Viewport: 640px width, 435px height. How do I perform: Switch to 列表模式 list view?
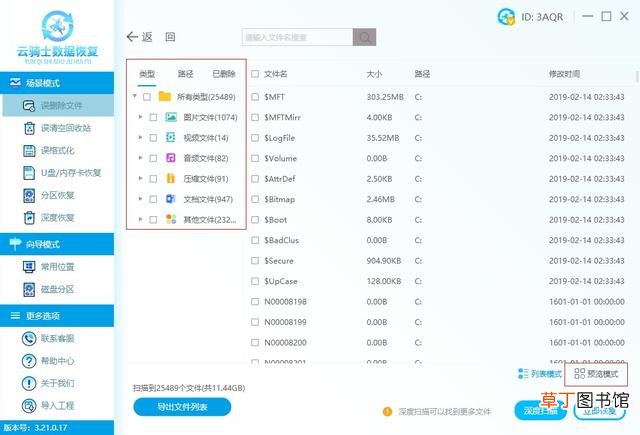[540, 373]
